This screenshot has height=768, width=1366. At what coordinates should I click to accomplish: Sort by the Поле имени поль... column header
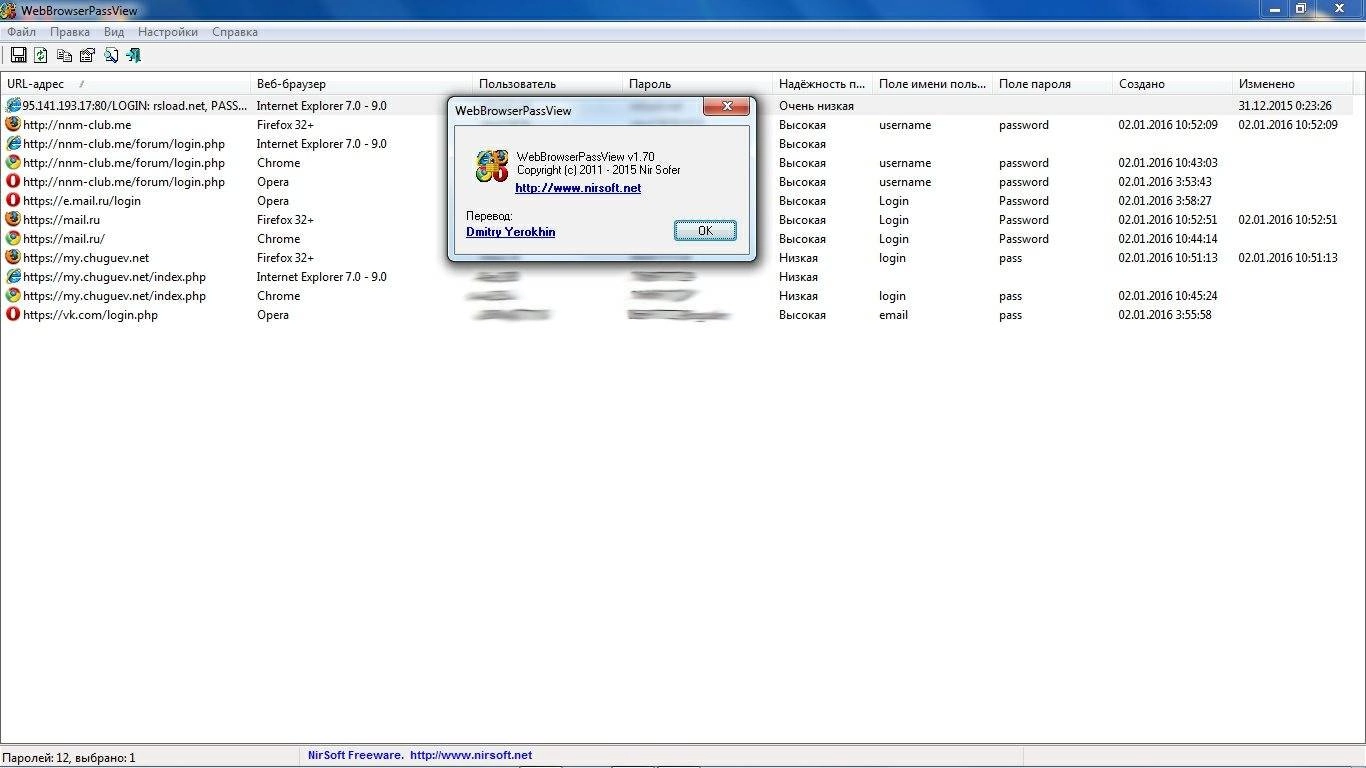coord(932,84)
